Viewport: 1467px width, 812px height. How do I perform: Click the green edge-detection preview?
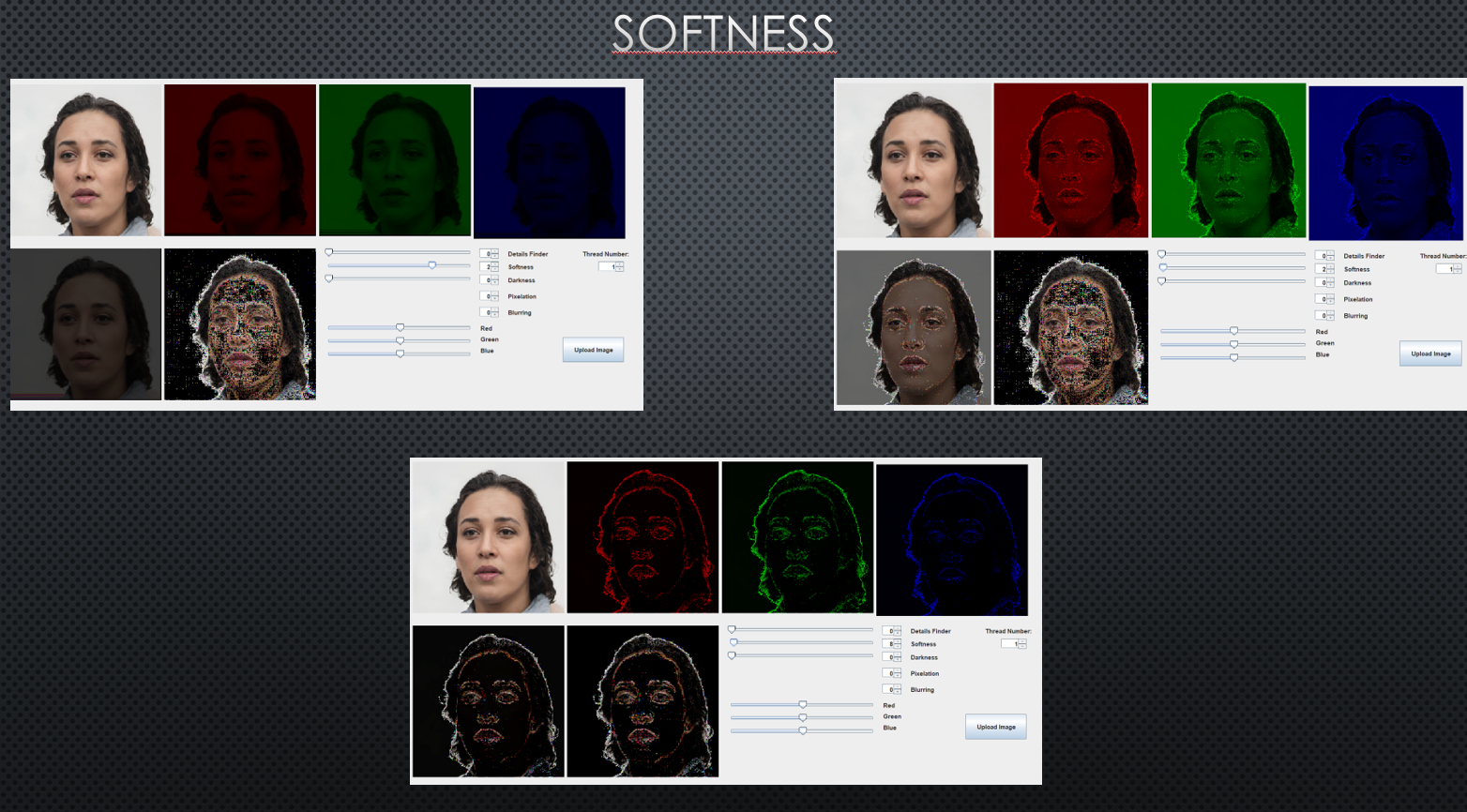coord(797,536)
